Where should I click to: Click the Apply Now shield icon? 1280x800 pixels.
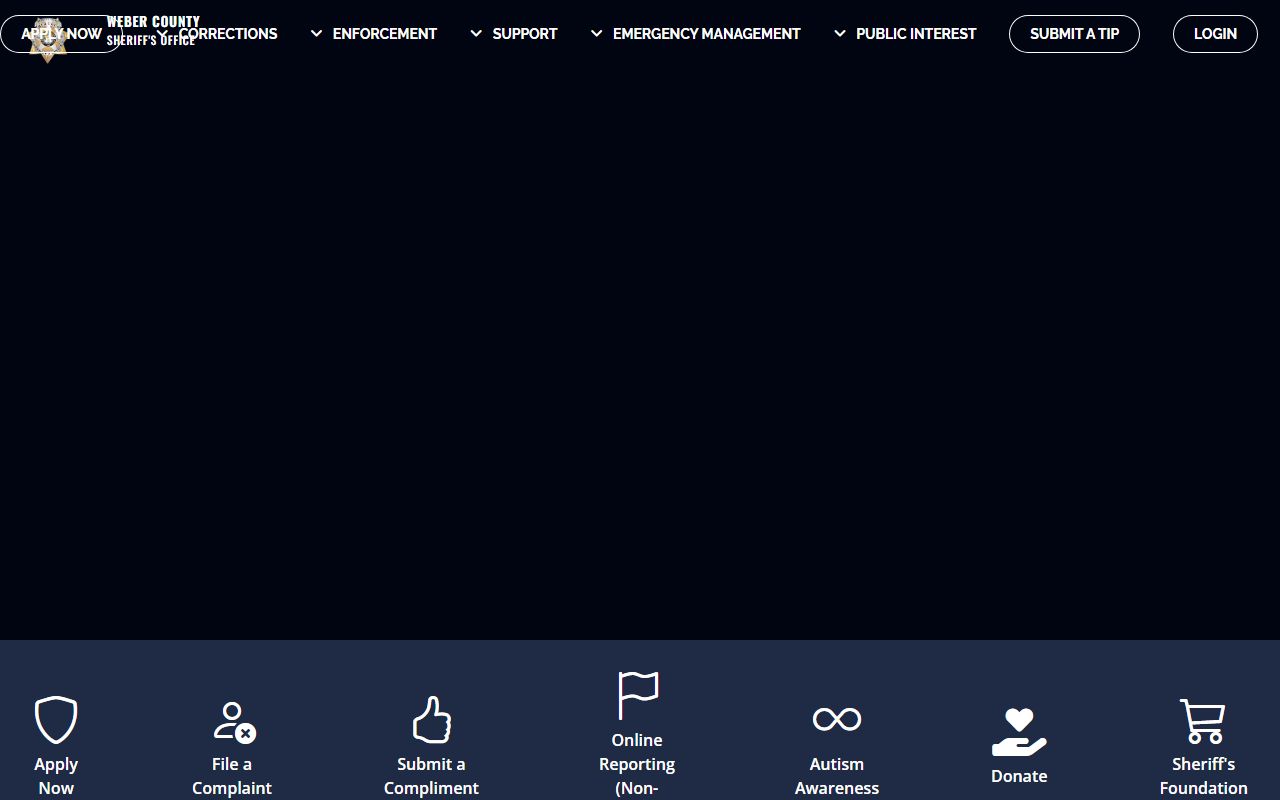tap(56, 720)
